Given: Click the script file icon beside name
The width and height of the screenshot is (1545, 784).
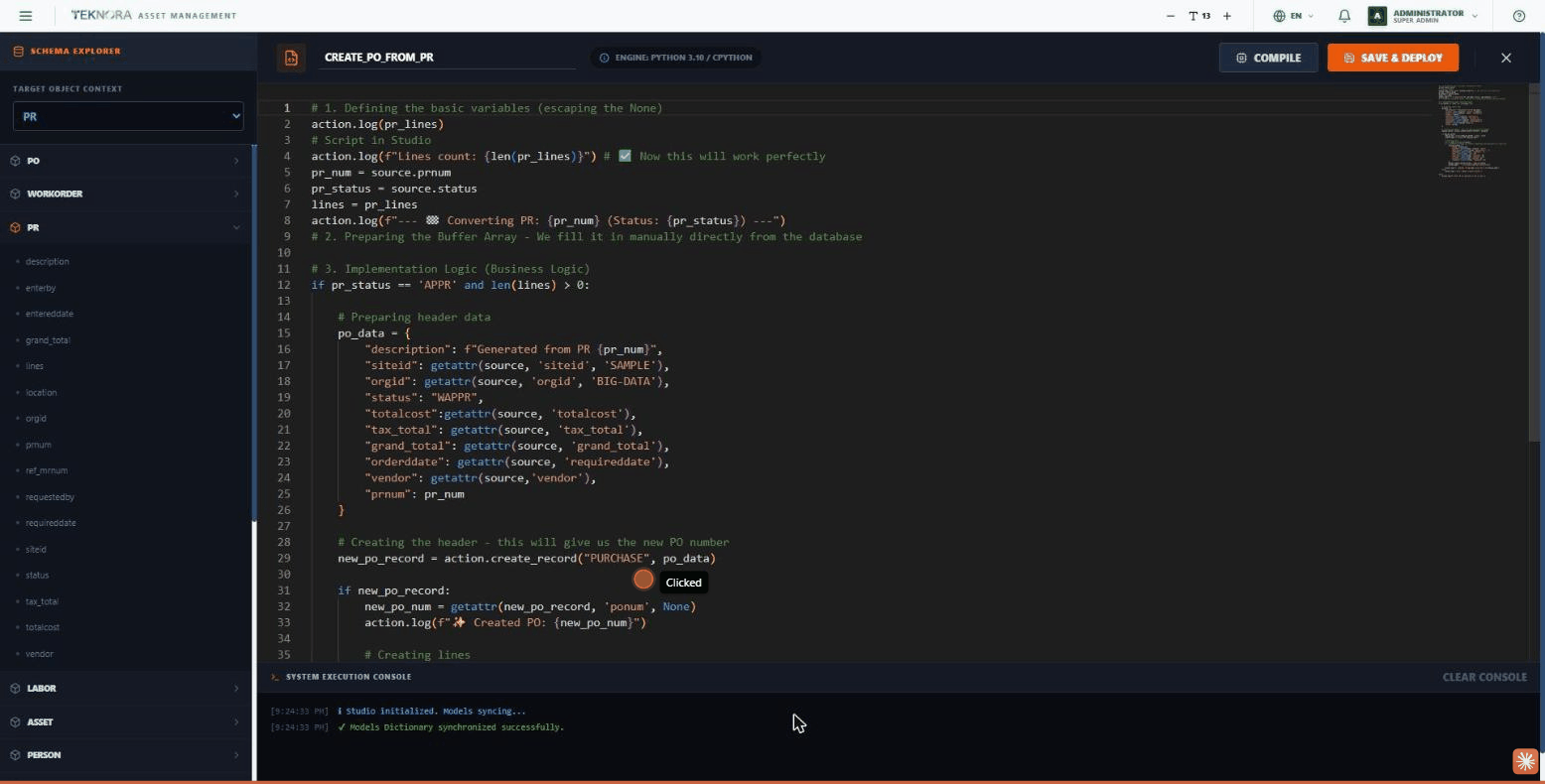Looking at the screenshot, I should click(x=291, y=58).
